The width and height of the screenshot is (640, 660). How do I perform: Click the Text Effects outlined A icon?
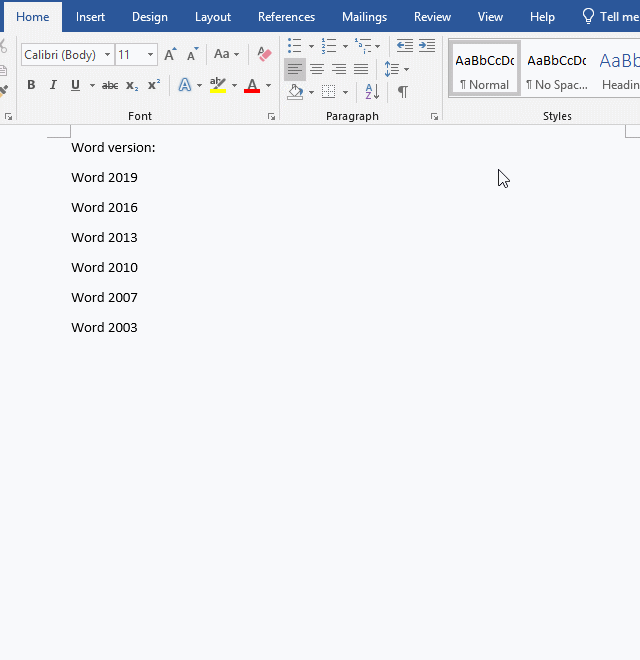point(184,85)
